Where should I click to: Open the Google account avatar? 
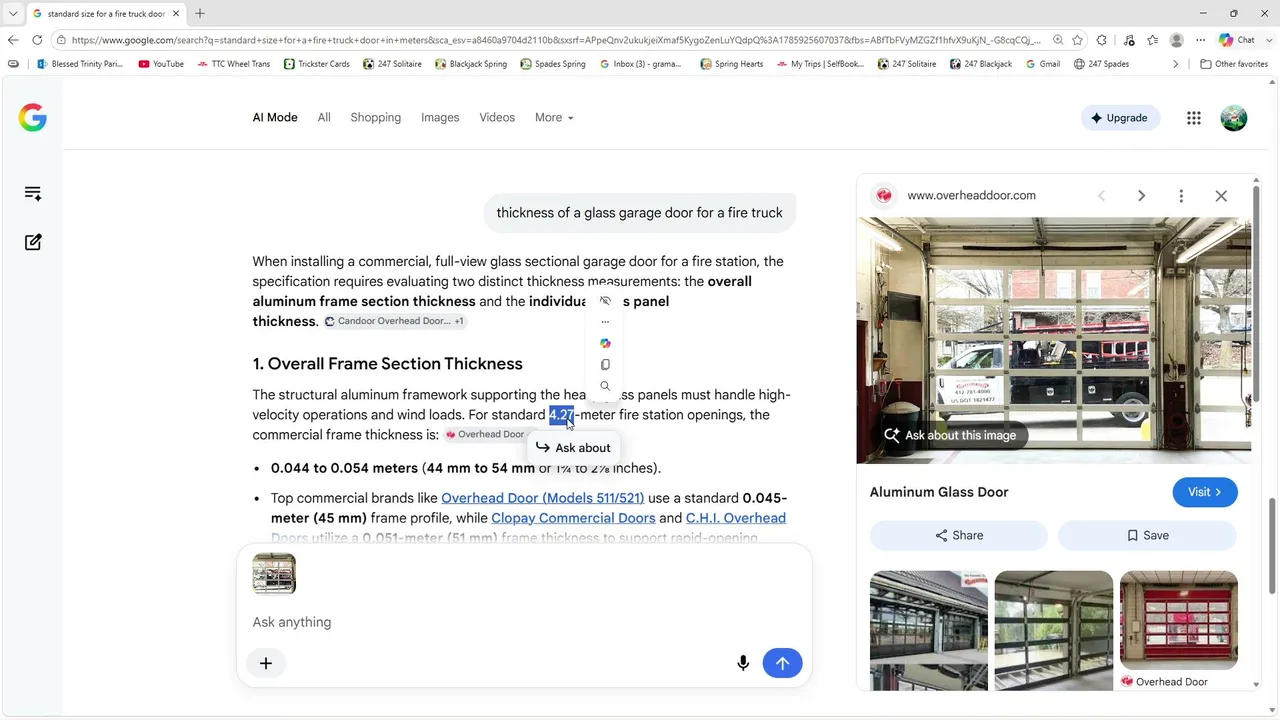[x=1234, y=118]
